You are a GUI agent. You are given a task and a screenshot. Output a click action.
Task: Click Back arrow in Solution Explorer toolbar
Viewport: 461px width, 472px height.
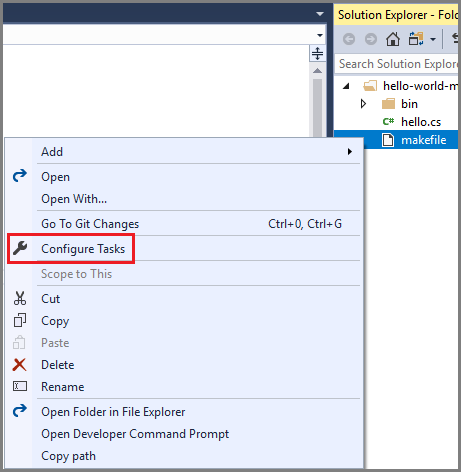(x=349, y=39)
